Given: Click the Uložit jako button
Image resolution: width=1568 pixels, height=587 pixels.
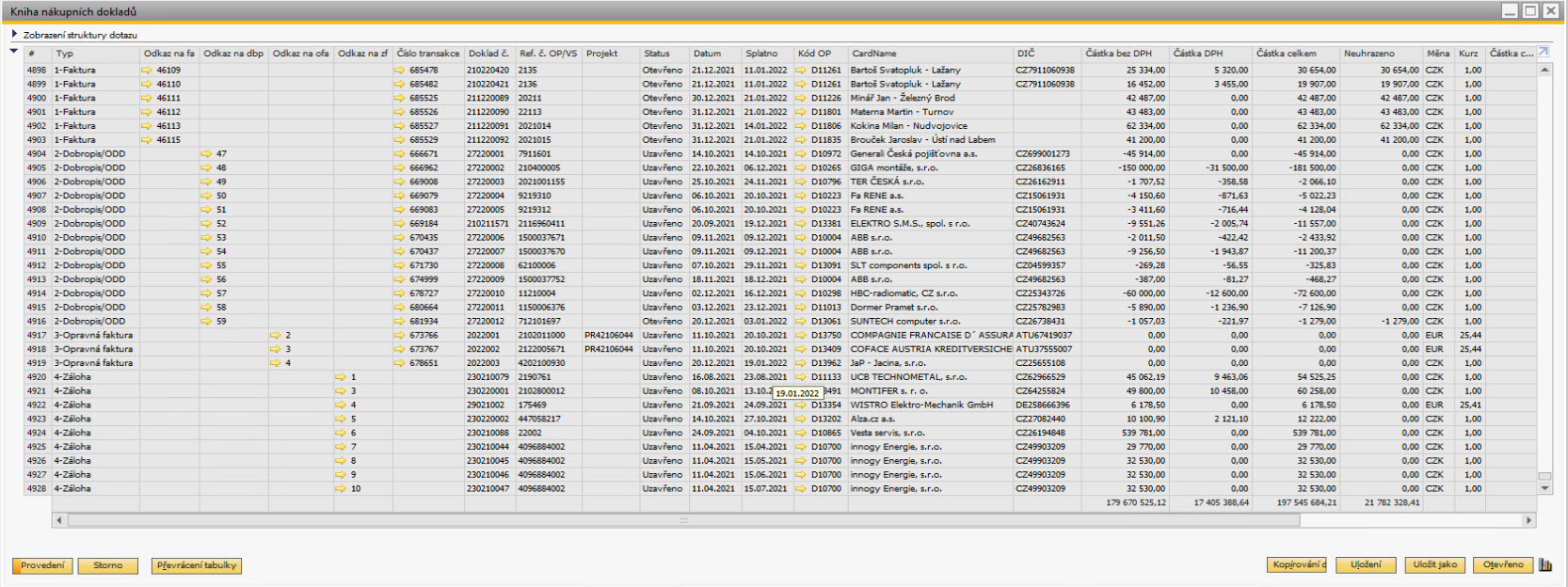Looking at the screenshot, I should (x=1434, y=565).
